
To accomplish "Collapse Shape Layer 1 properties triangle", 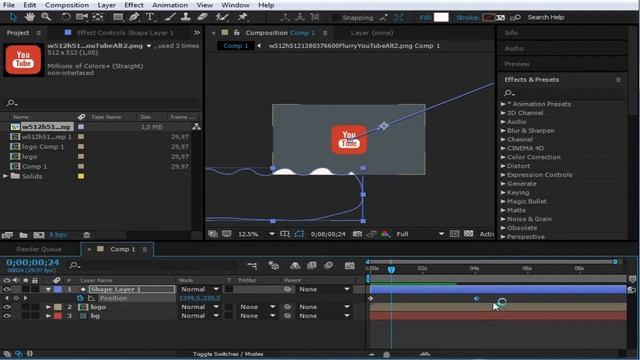I will click(49, 289).
